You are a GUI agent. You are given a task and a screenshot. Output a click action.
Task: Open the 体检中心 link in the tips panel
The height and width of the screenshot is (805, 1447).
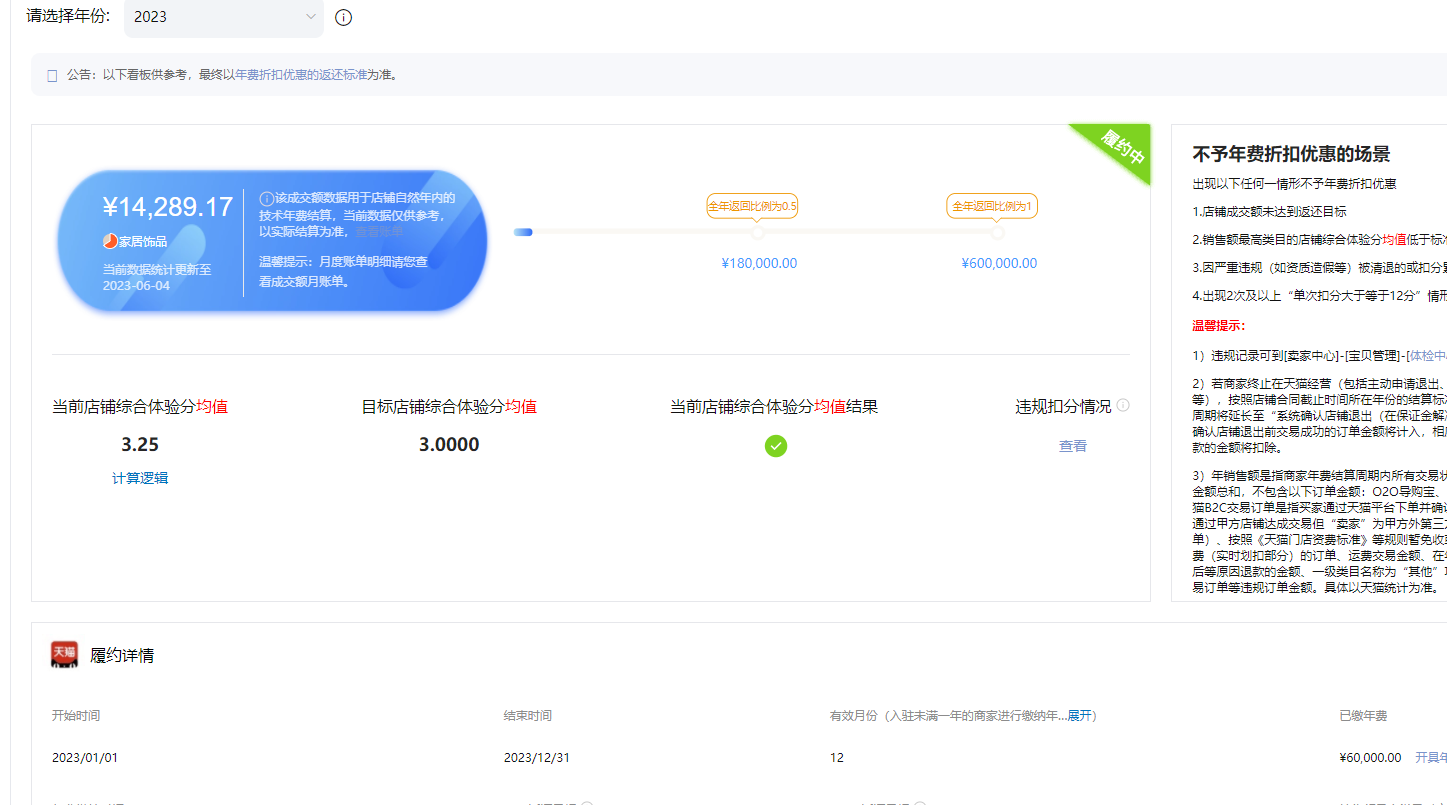1428,355
